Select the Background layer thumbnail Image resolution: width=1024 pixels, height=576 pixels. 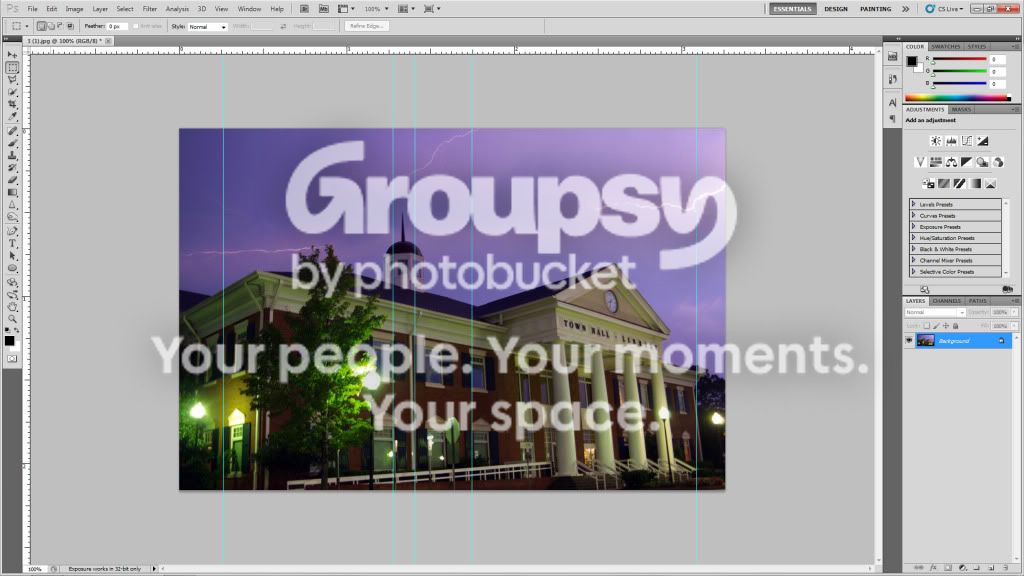(925, 340)
